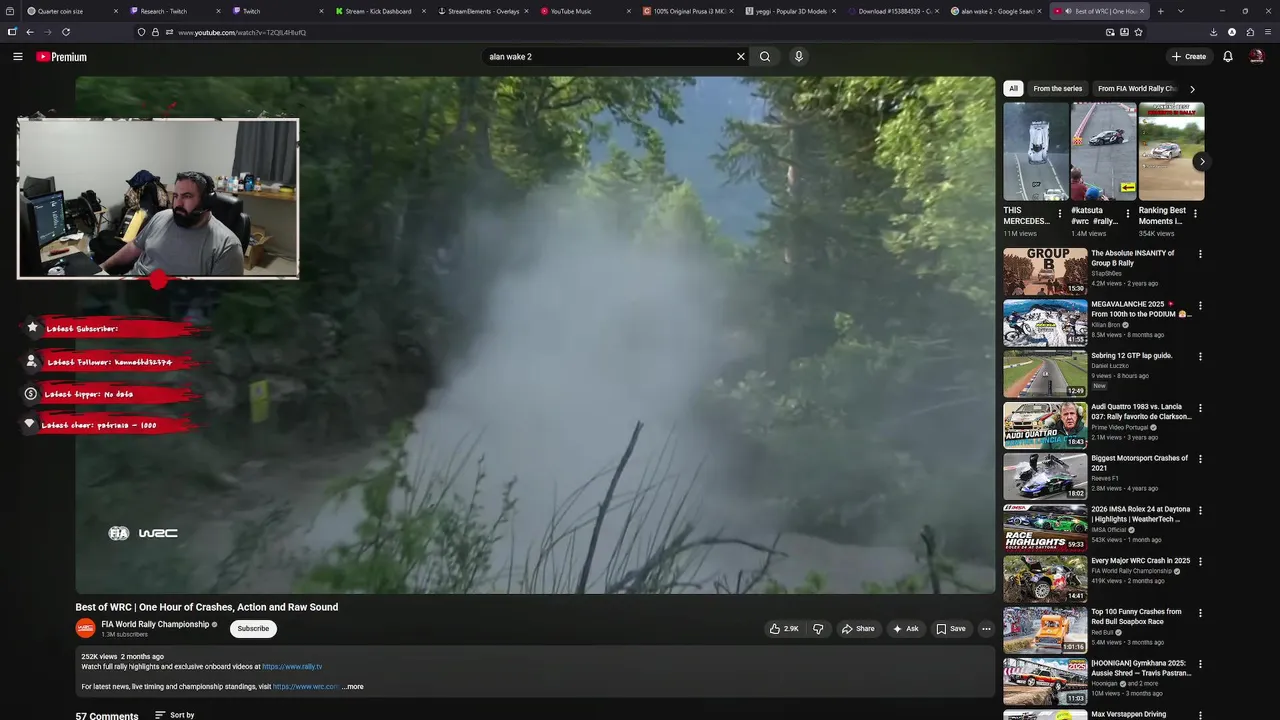Open the FIA World Rally Championship channel avatar
The image size is (1280, 720).
click(x=86, y=628)
